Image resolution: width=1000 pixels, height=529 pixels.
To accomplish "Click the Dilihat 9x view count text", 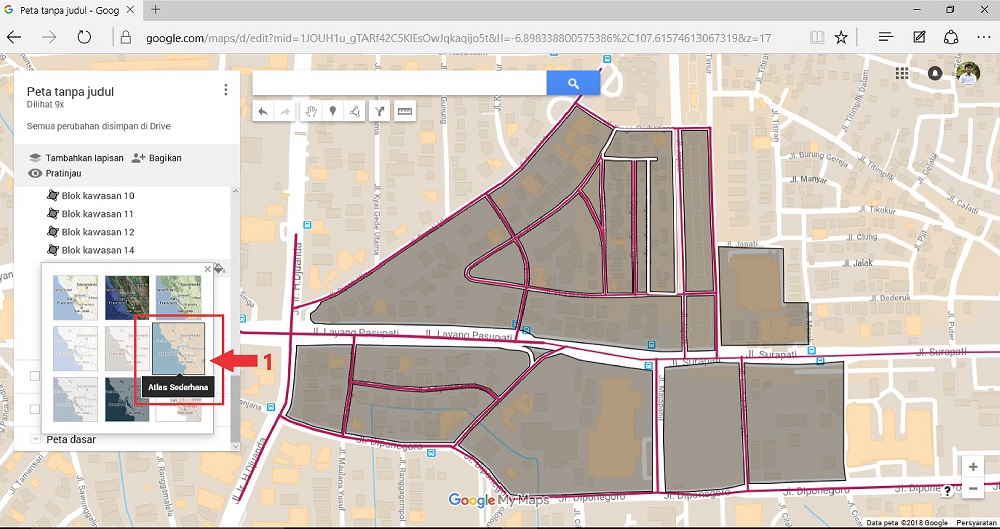I will 45,104.
